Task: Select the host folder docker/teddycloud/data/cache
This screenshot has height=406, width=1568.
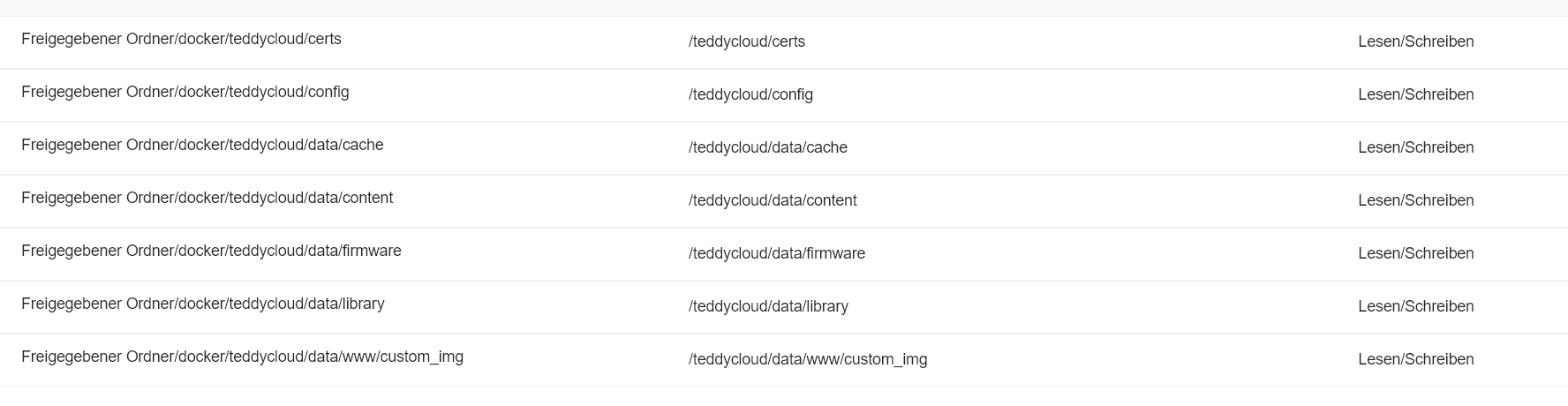Action: [202, 145]
